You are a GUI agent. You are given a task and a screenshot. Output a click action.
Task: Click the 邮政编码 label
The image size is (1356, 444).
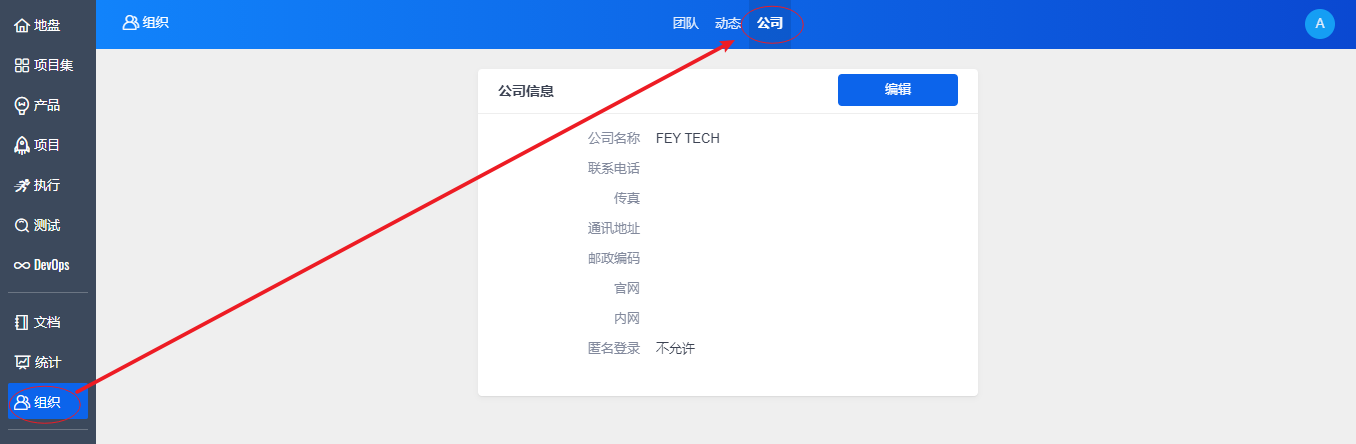point(614,258)
